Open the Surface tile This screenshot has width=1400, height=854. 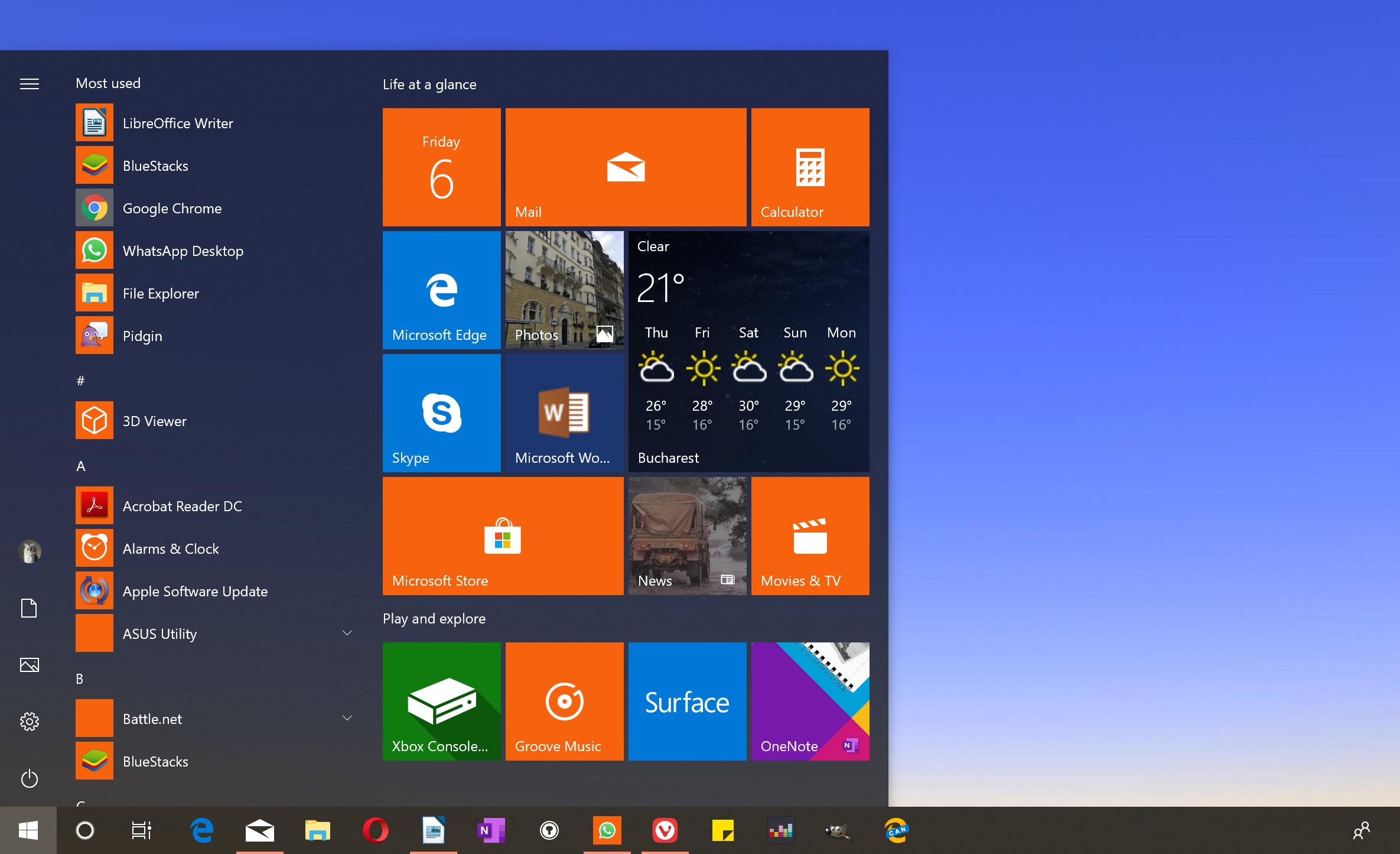pos(688,702)
